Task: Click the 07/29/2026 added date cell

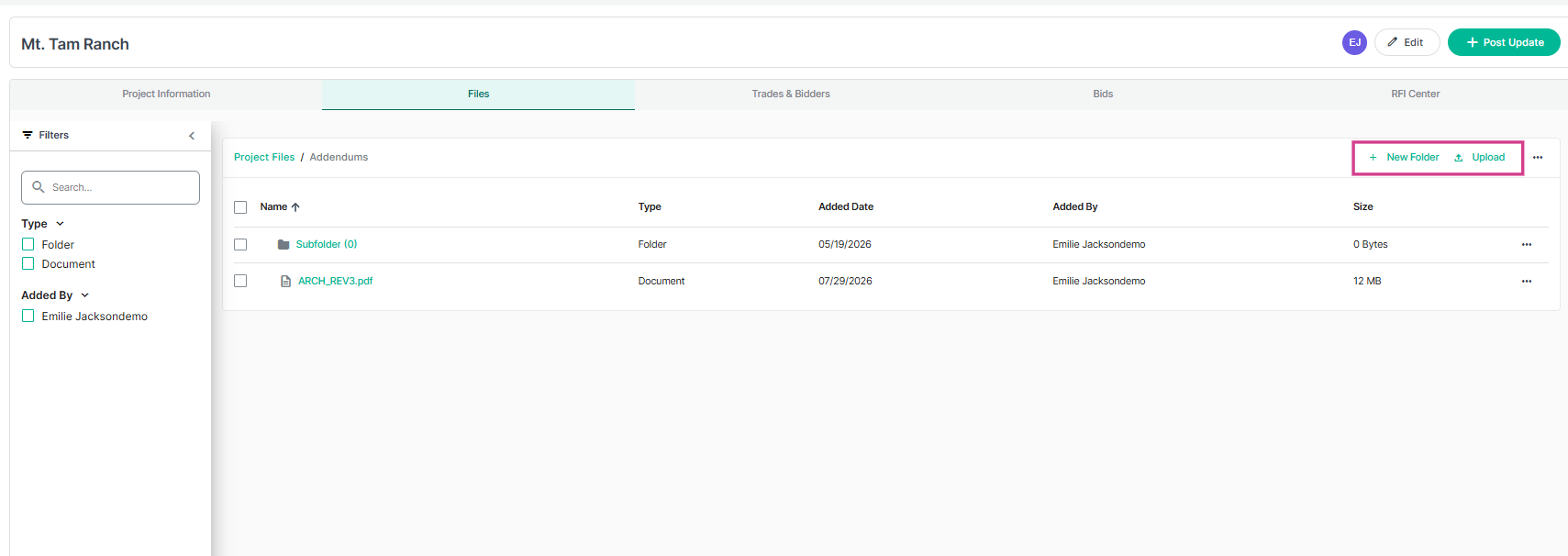Action: pos(845,281)
